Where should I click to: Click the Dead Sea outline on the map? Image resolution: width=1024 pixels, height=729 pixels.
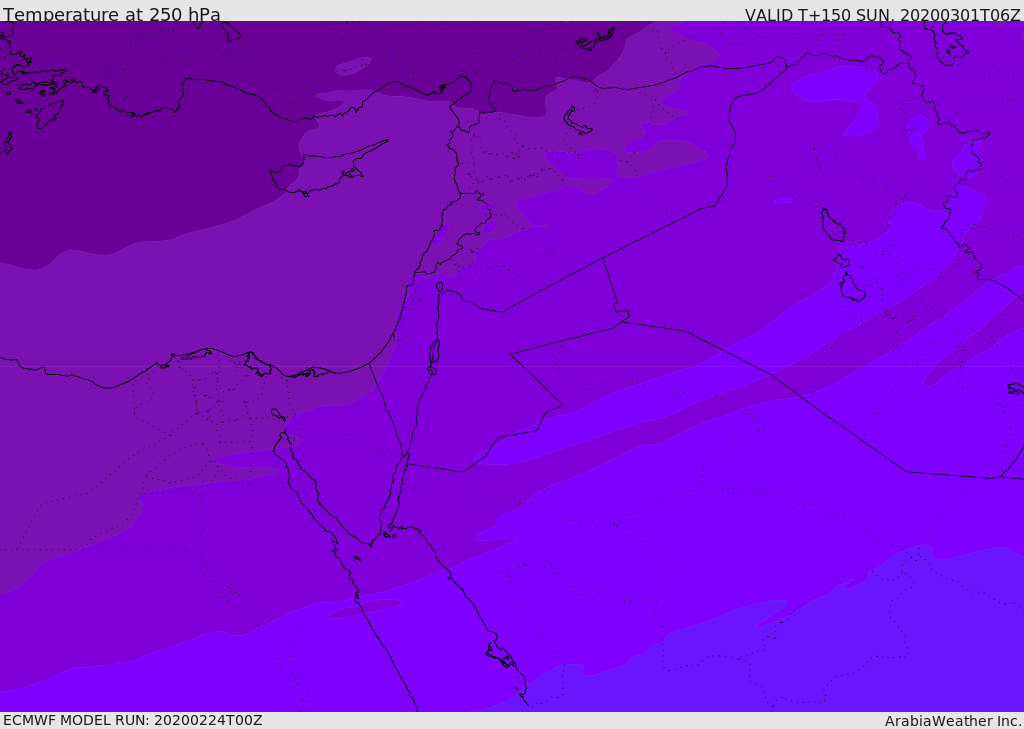tap(434, 357)
